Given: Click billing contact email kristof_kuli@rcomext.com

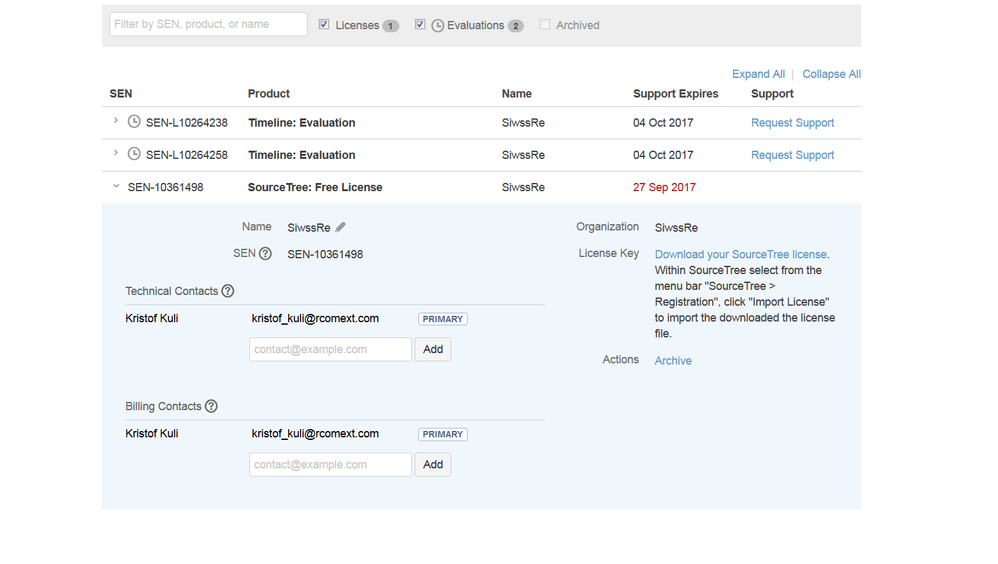Looking at the screenshot, I should pyautogui.click(x=315, y=434).
